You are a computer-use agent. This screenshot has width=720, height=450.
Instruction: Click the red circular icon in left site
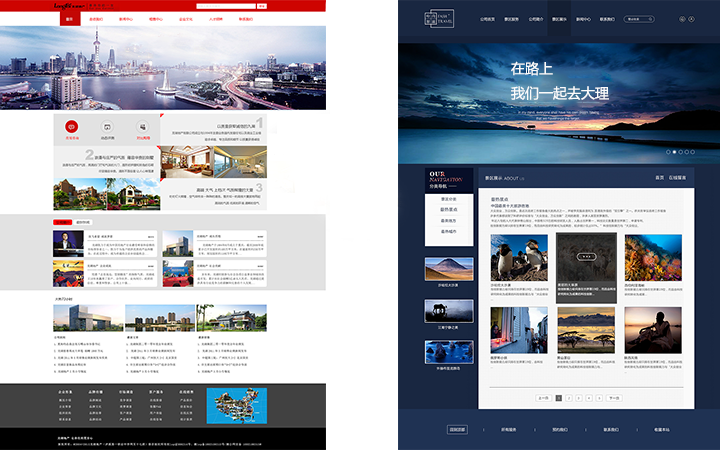point(72,127)
